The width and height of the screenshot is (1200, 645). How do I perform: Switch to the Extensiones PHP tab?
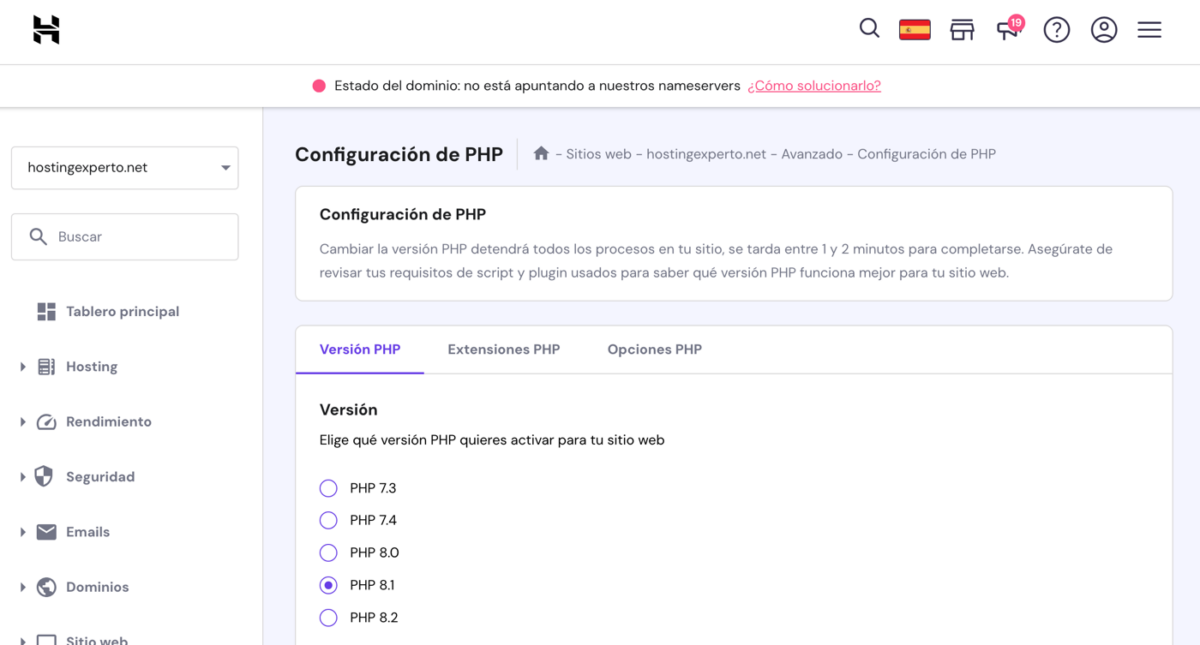[504, 349]
